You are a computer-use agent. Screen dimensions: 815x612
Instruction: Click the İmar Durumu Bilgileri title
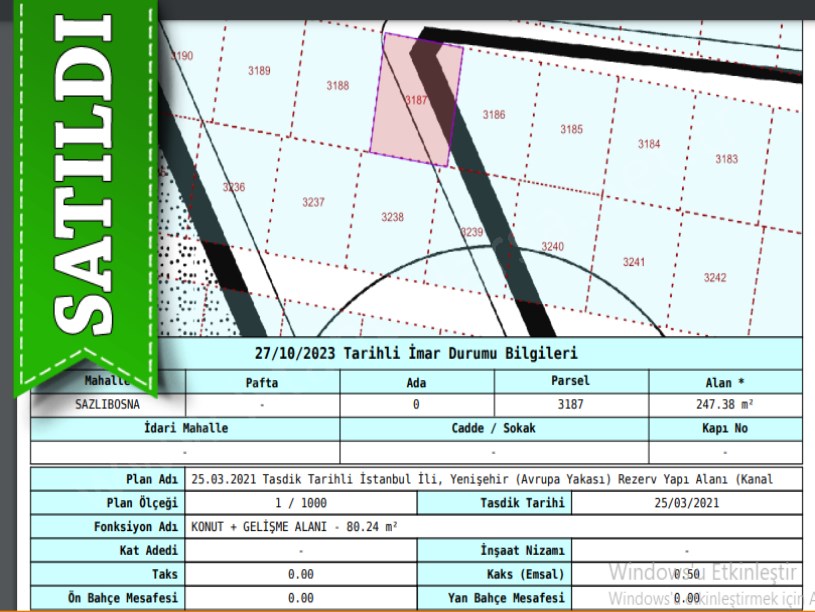point(415,354)
